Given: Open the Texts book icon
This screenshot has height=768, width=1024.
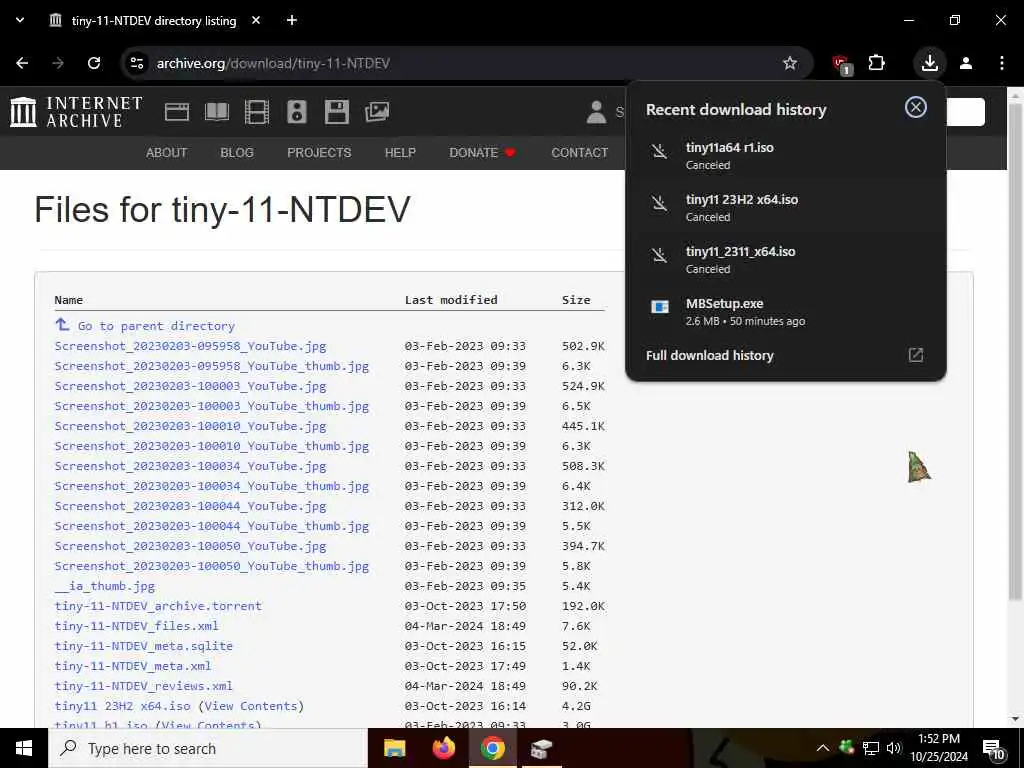Looking at the screenshot, I should 217,112.
